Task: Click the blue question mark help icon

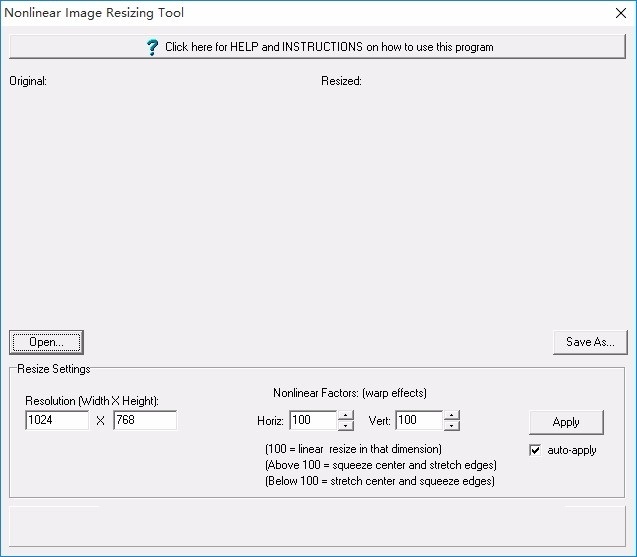Action: tap(152, 47)
